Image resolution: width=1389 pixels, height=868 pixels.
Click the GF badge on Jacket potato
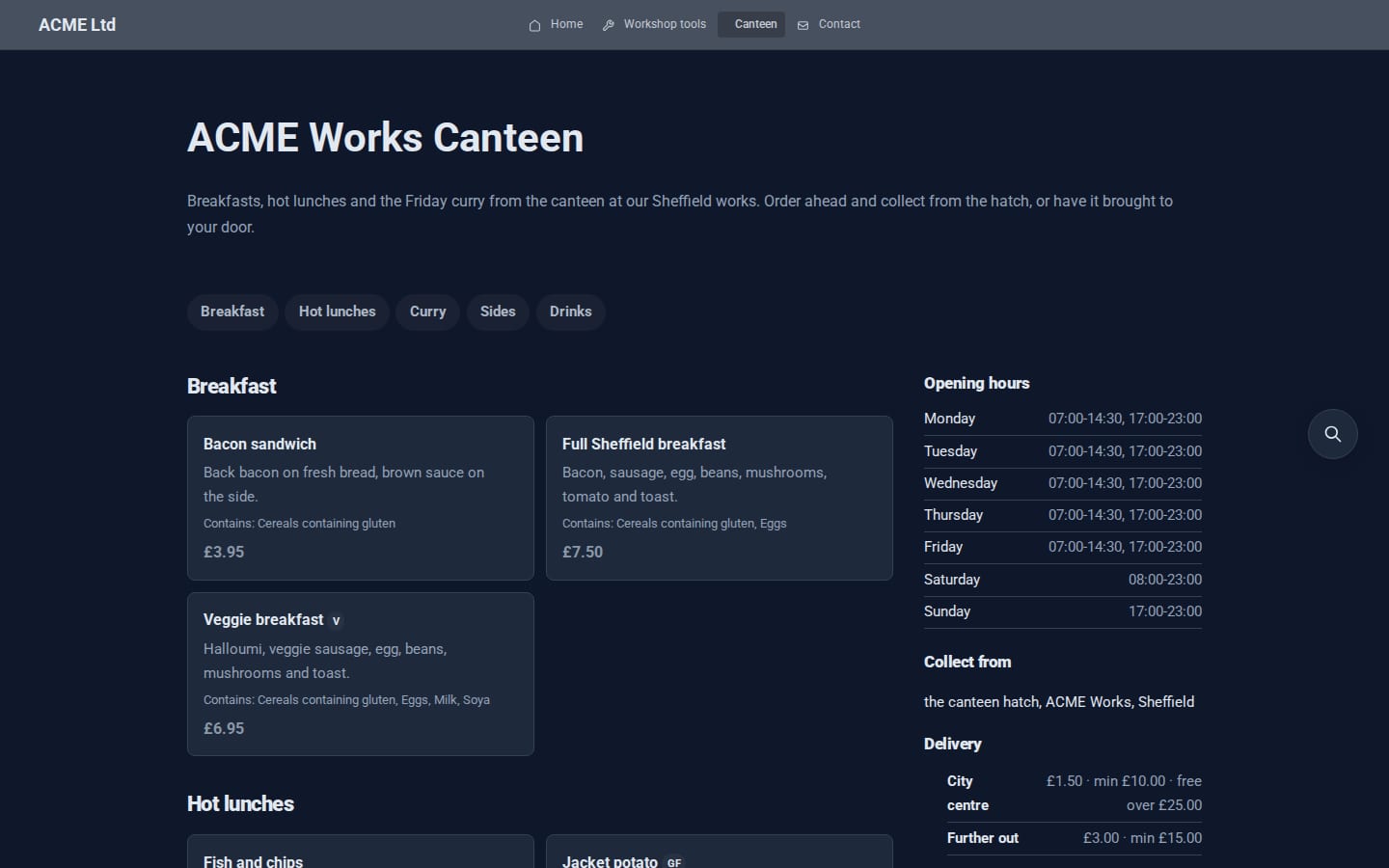674,863
